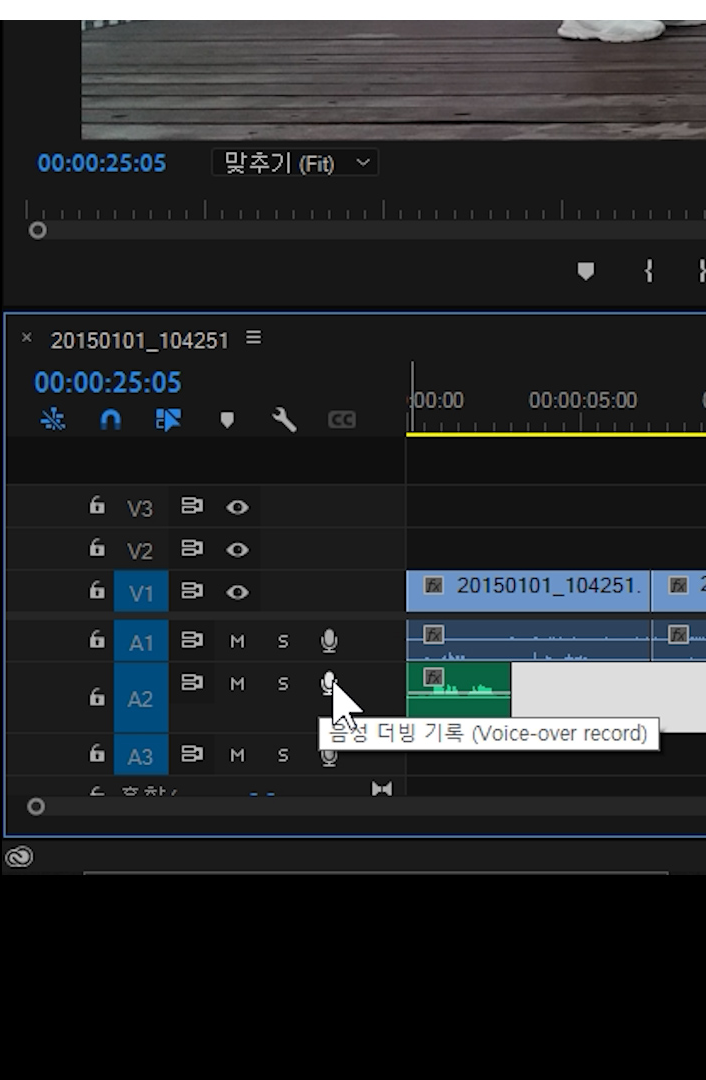Viewport: 706px width, 1080px height.
Task: Toggle the CC caption track options
Action: 342,419
